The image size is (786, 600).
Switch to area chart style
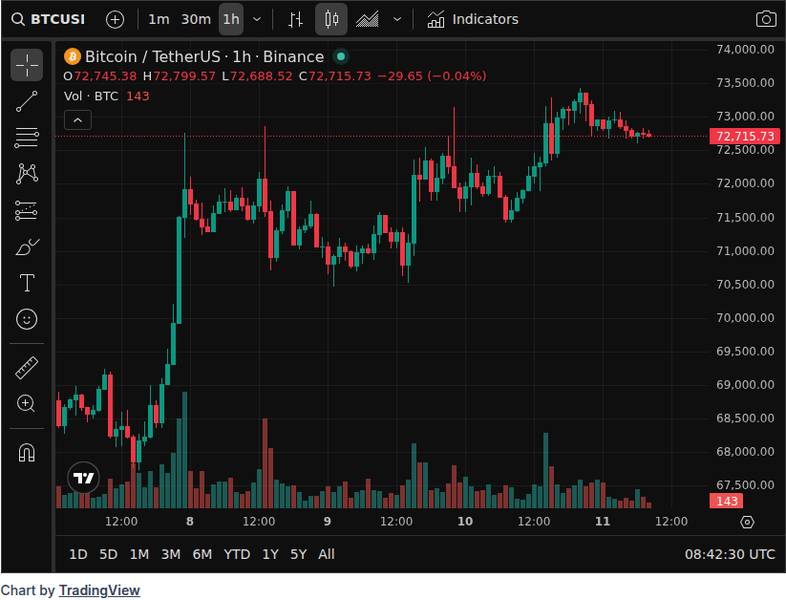pos(367,20)
